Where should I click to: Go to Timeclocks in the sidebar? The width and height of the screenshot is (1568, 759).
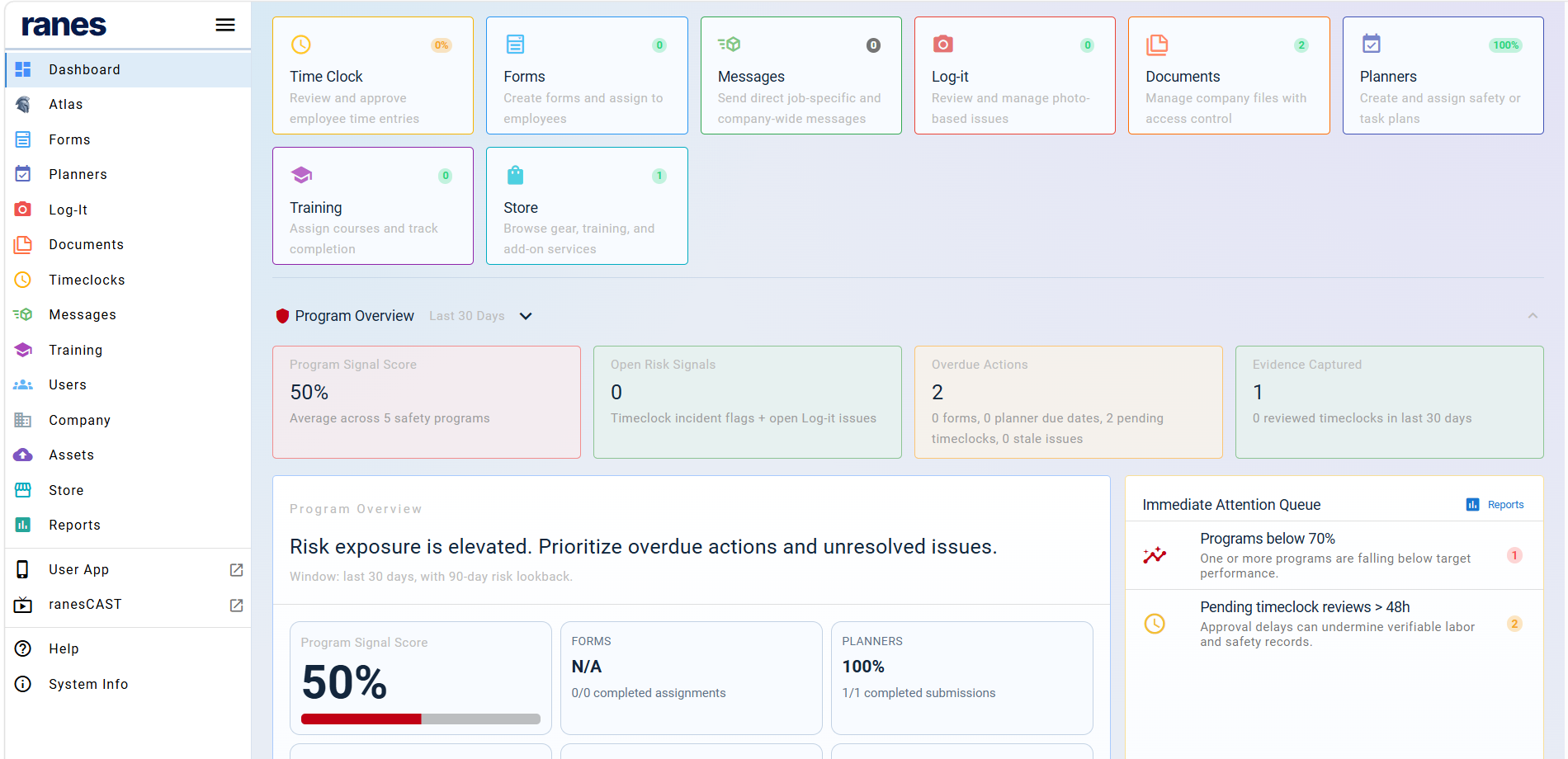[128, 280]
